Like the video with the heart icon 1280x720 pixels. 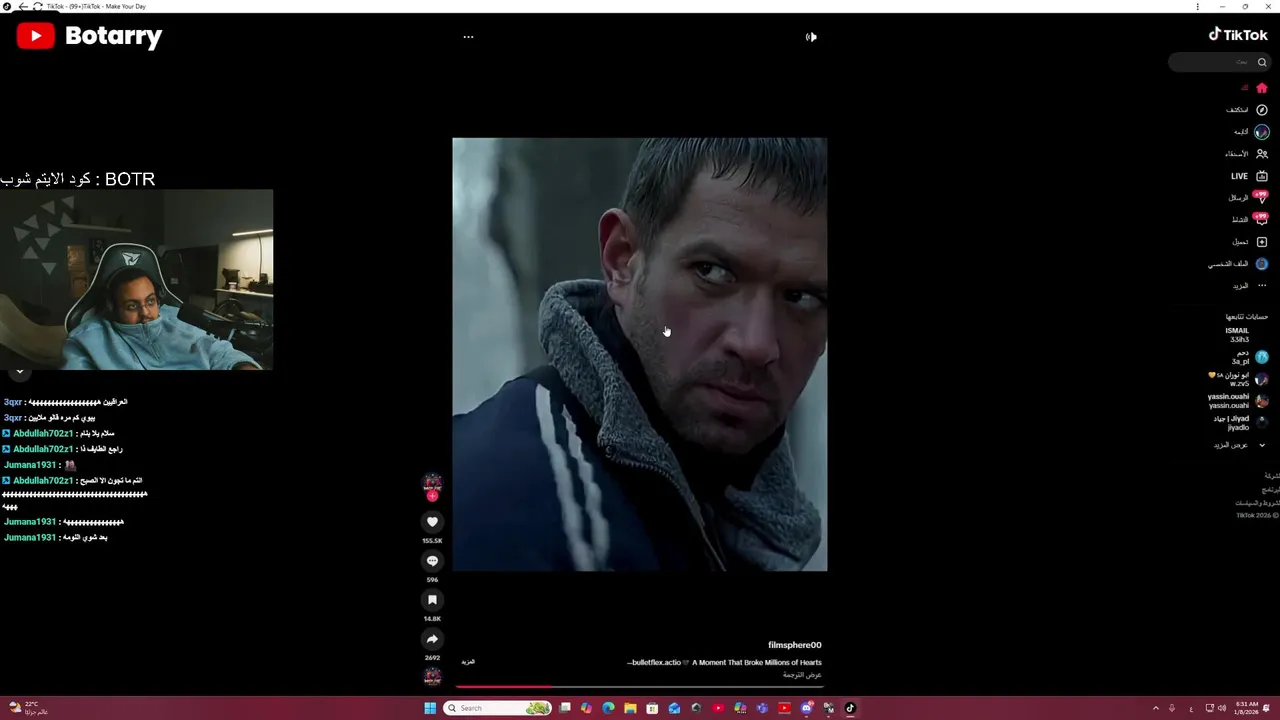(x=432, y=522)
